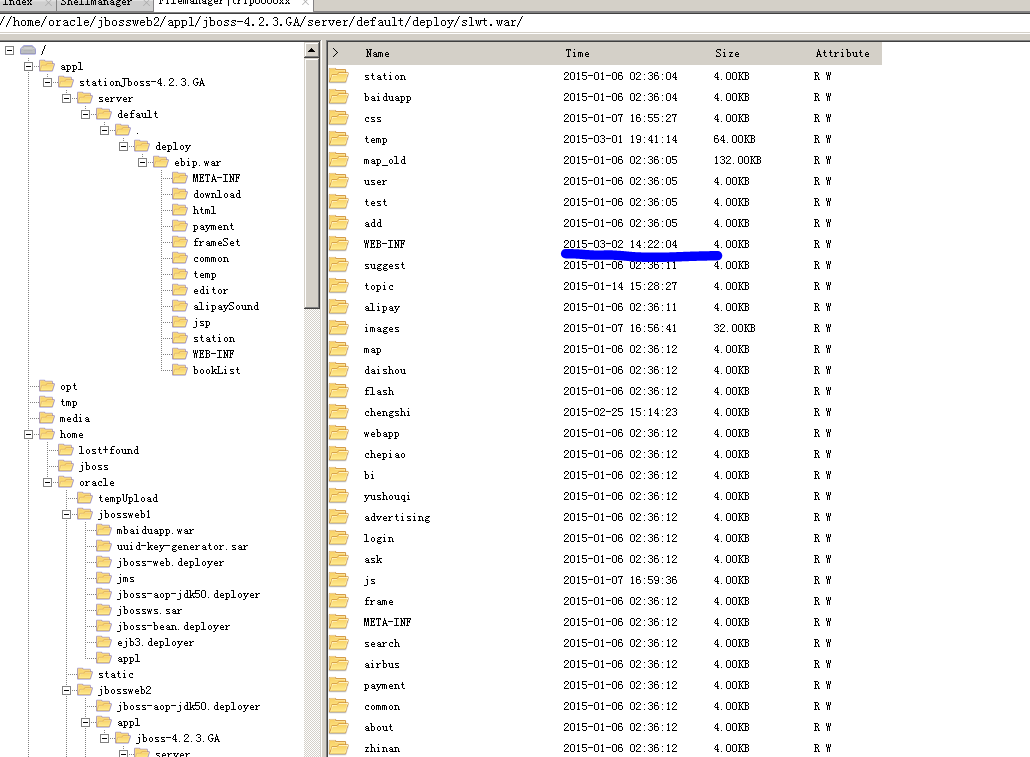Select the 'about' folder name in file list
Viewport: 1030px width, 757px height.
tap(379, 727)
